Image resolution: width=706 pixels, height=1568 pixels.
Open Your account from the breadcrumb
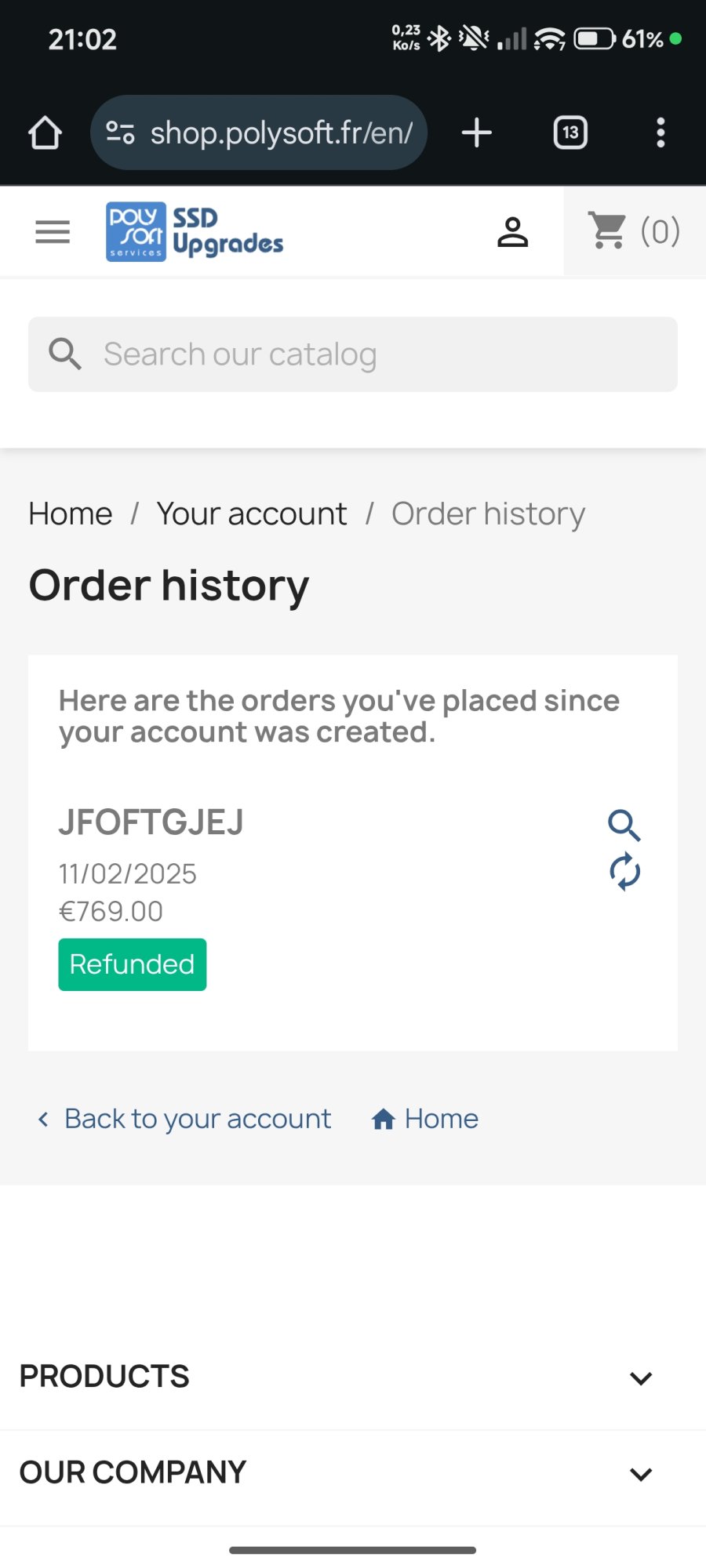point(251,514)
